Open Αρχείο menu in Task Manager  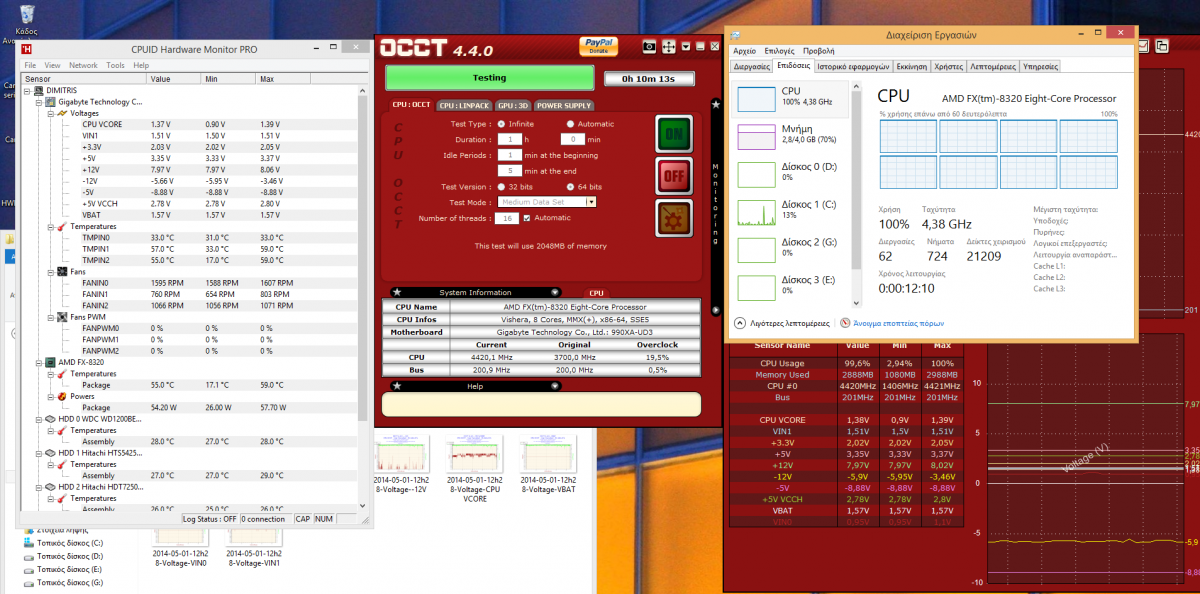click(745, 50)
